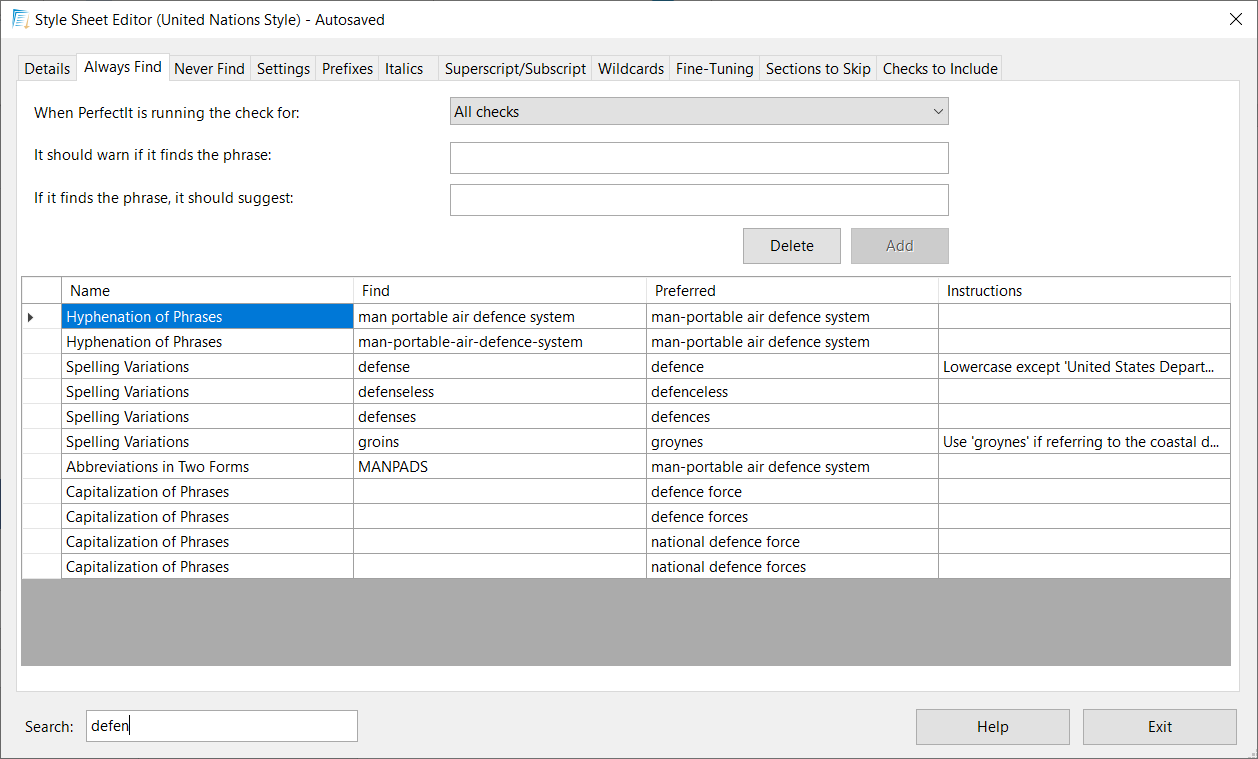Screen dimensions: 1258x759
Task: Open the Sections to Skip tab
Action: coord(817,69)
